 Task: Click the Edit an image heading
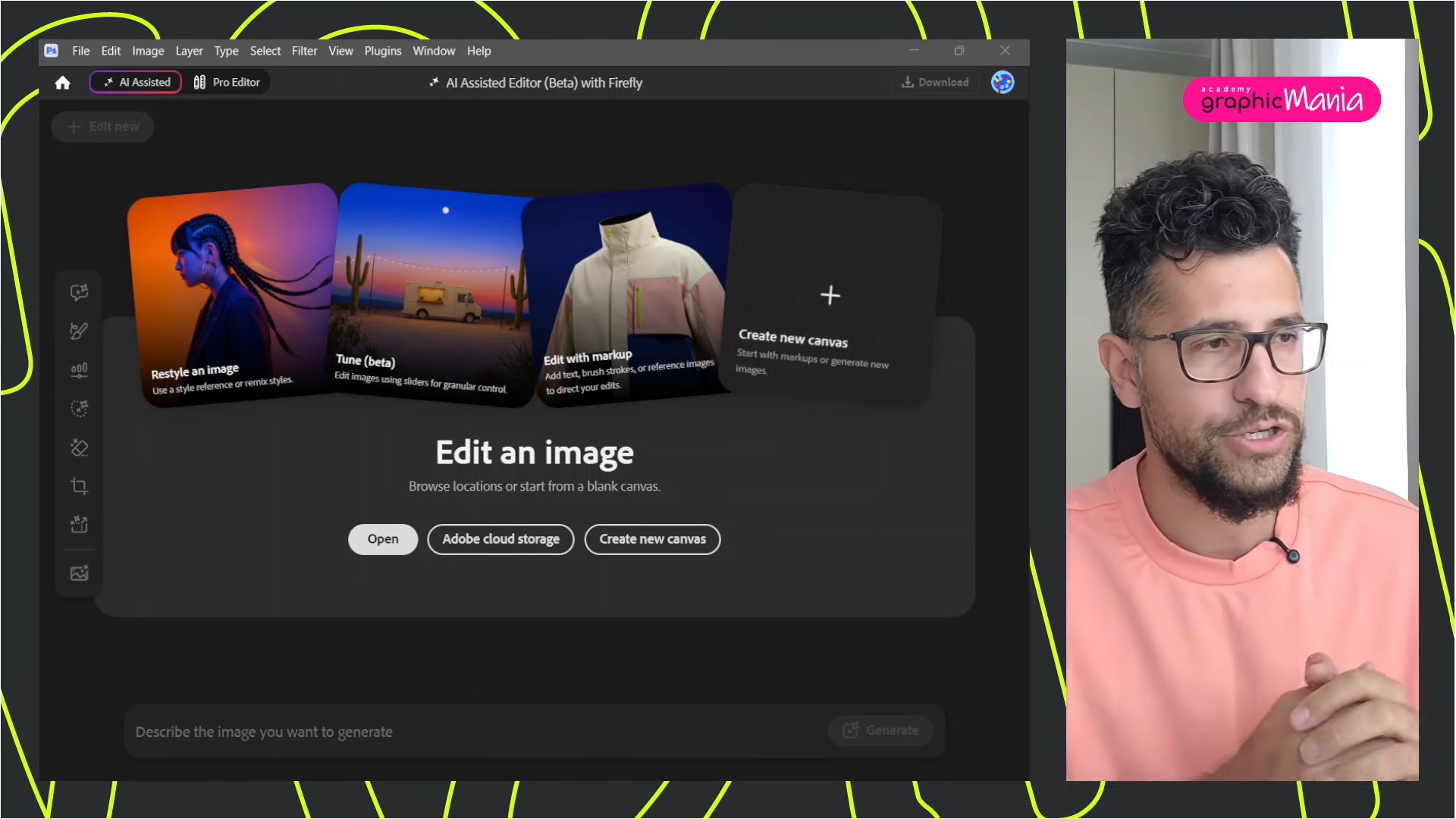(x=535, y=453)
